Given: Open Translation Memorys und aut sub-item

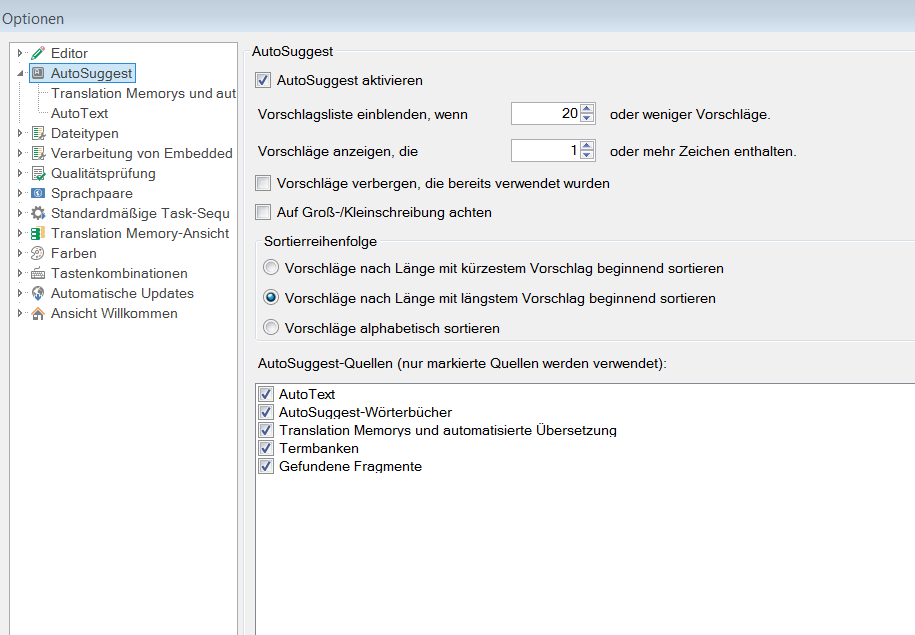Looking at the screenshot, I should [144, 93].
